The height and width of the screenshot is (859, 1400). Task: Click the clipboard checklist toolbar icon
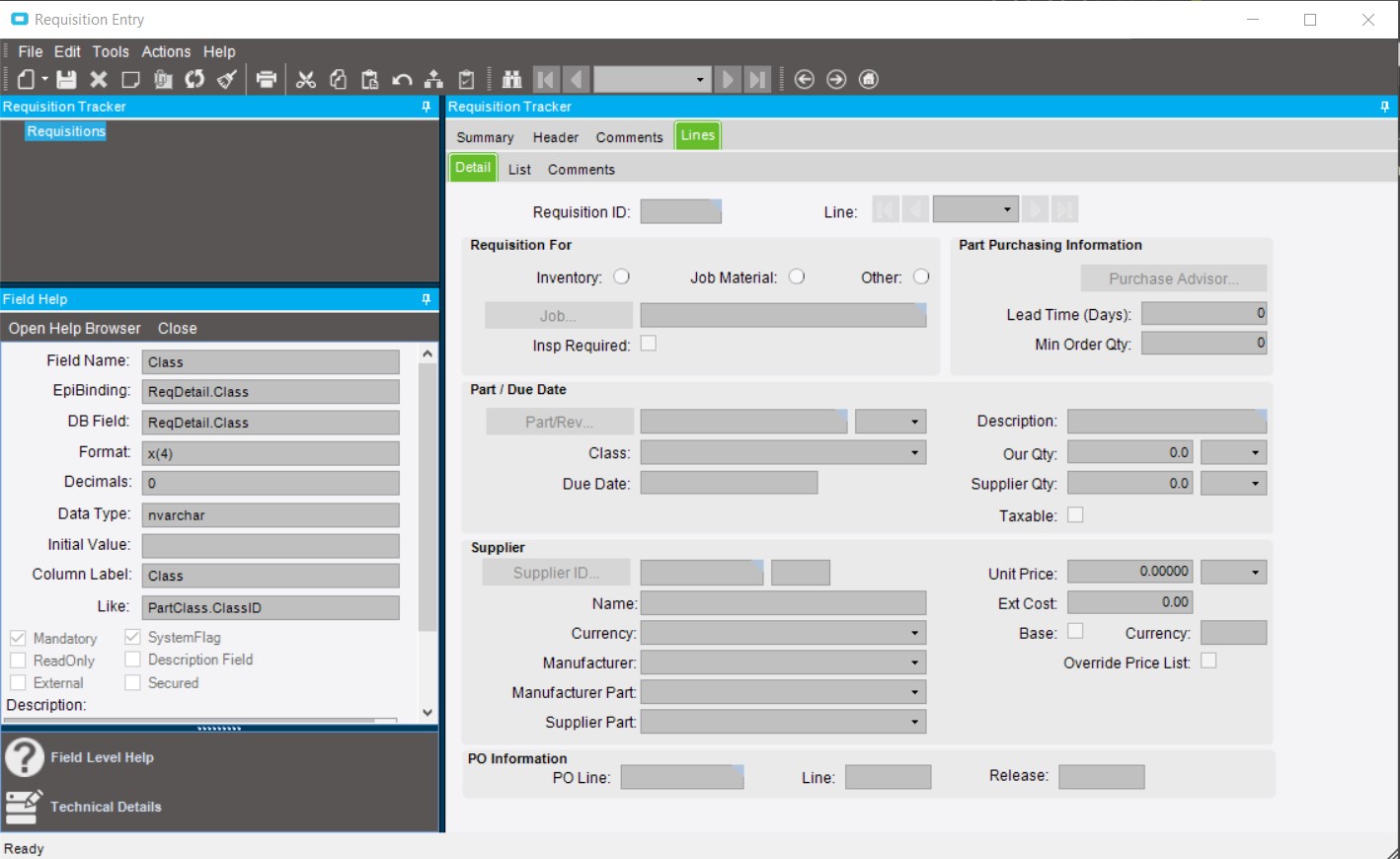(x=467, y=80)
